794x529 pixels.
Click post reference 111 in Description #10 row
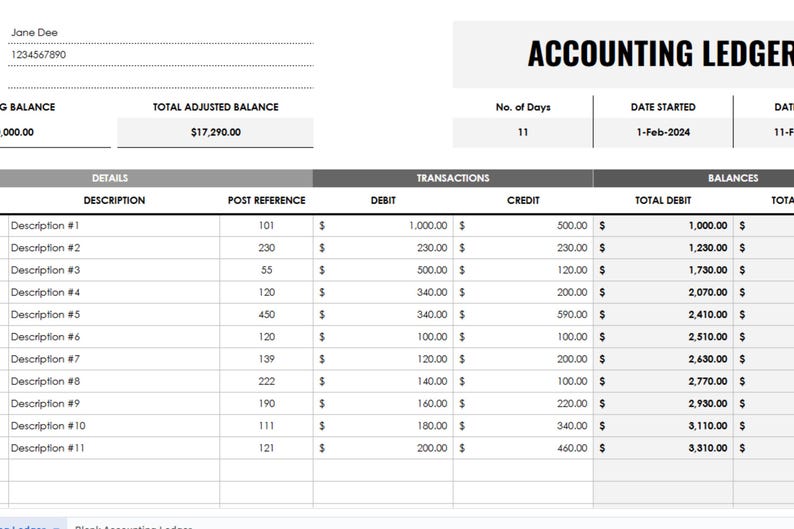click(x=266, y=426)
